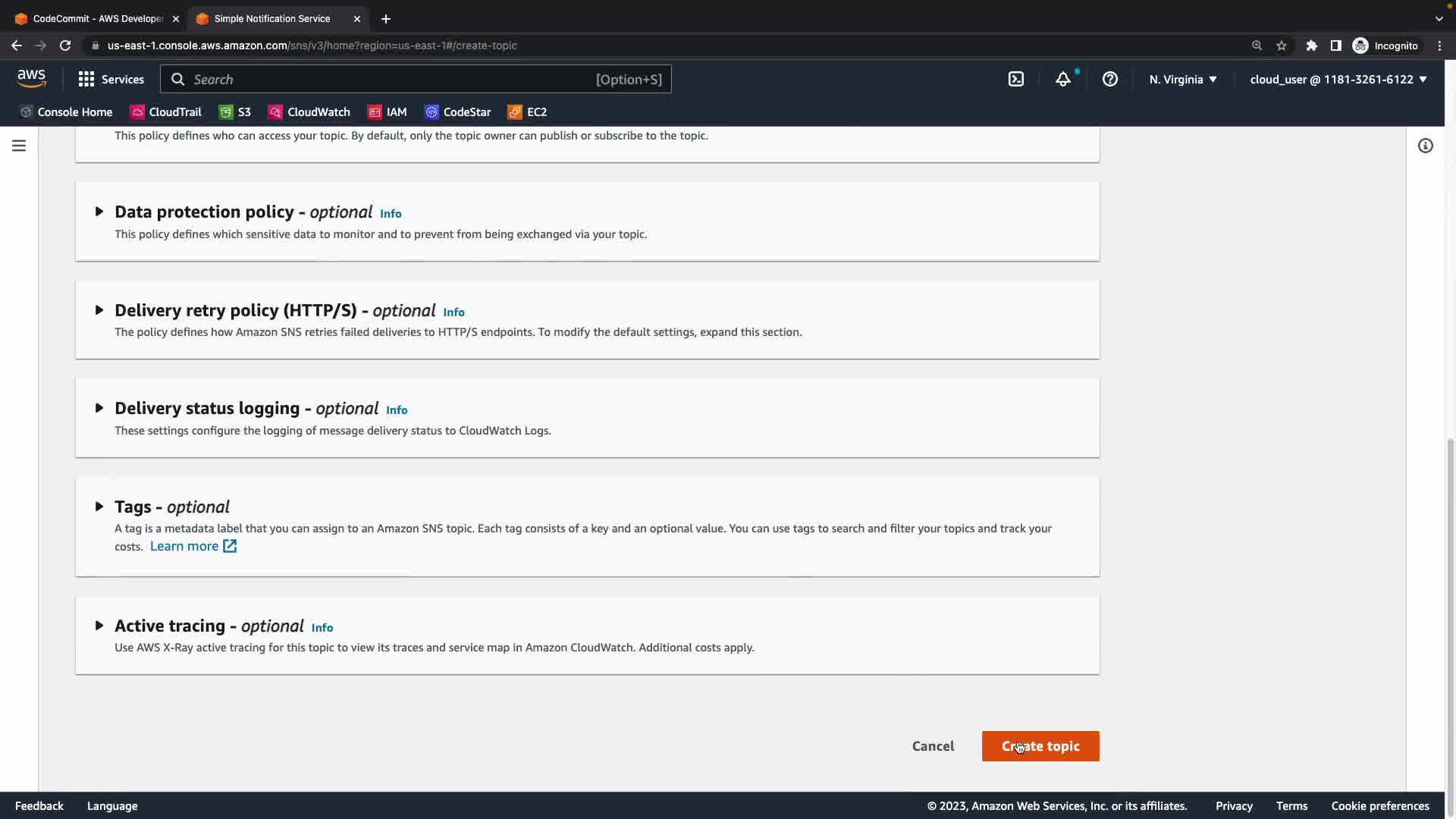Open the notifications bell icon
1456x819 pixels.
pos(1063,79)
